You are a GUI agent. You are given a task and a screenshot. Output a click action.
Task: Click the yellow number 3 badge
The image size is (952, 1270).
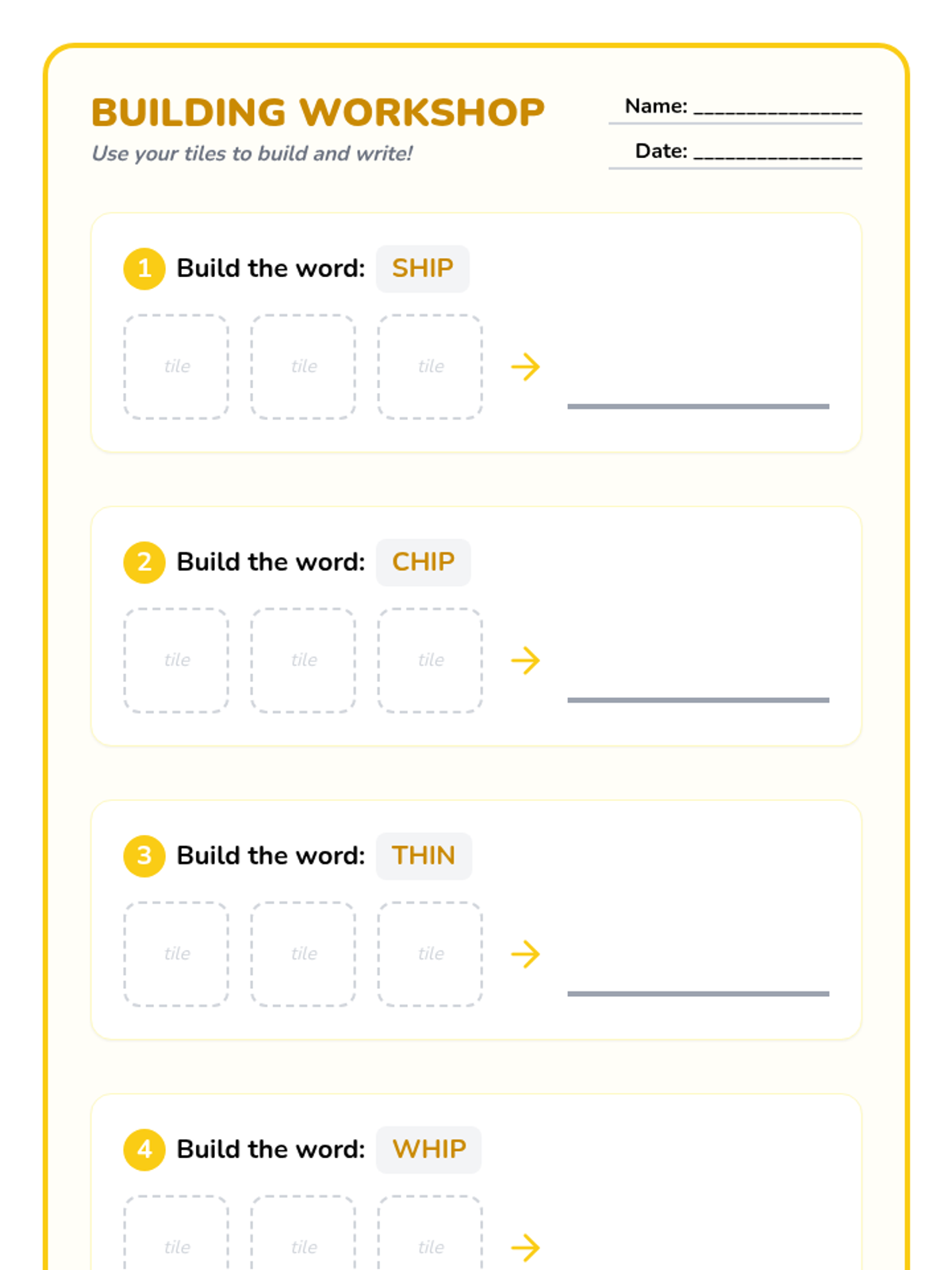[x=144, y=856]
